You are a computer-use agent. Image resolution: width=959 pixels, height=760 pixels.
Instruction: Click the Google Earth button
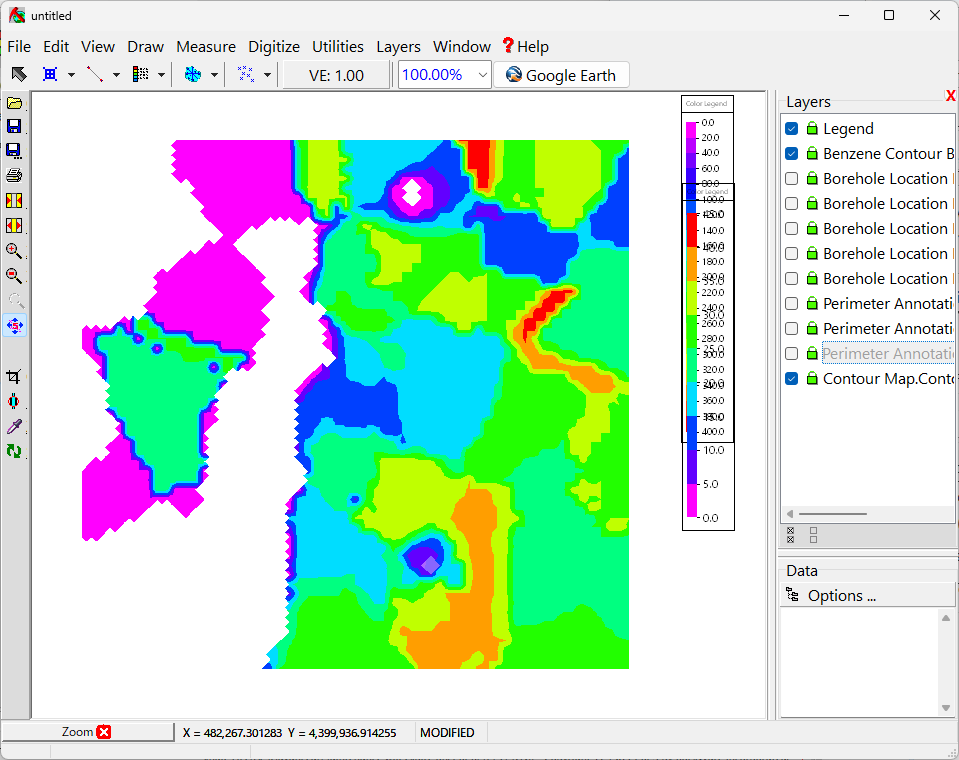(561, 75)
